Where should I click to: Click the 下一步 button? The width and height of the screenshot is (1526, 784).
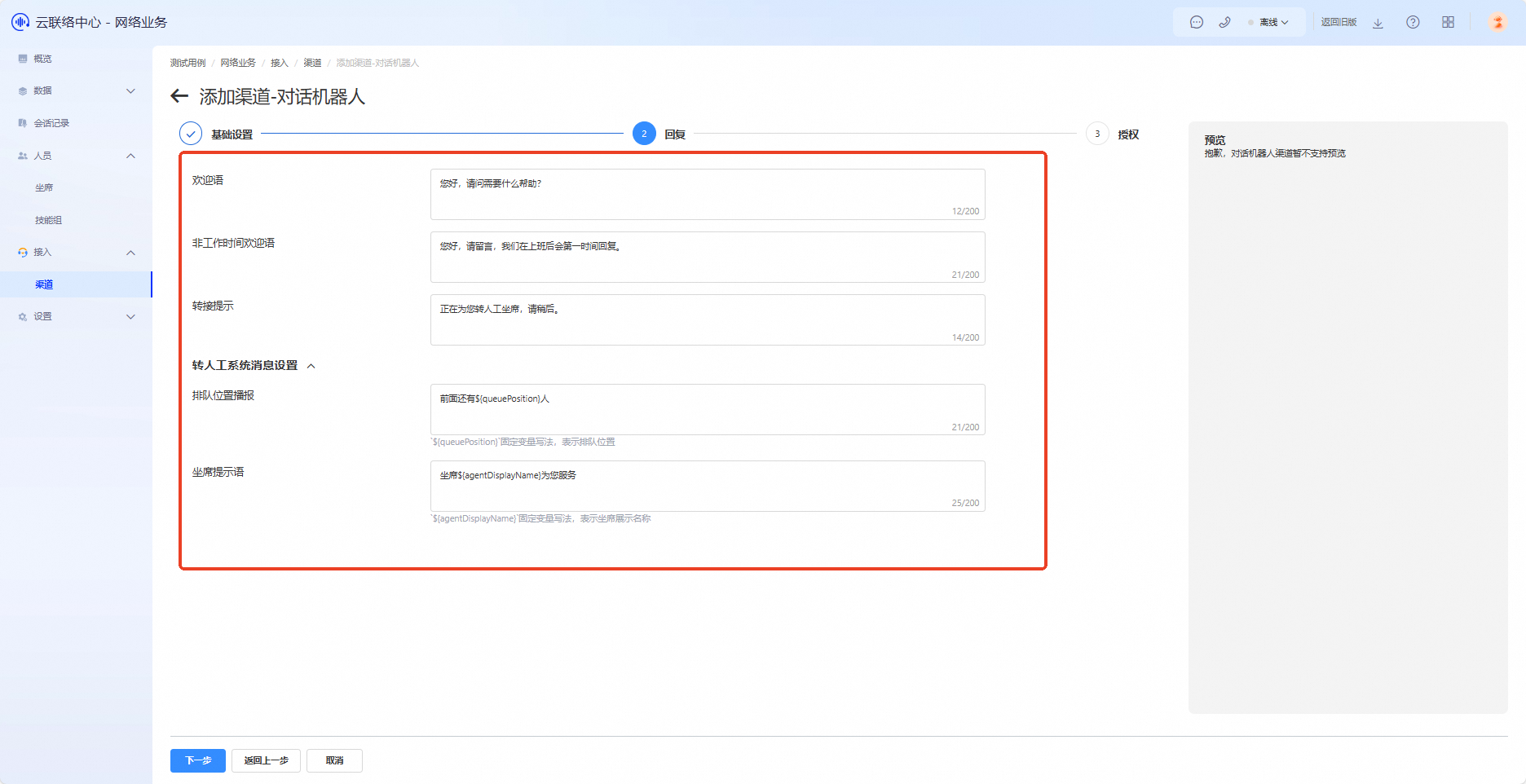click(198, 760)
